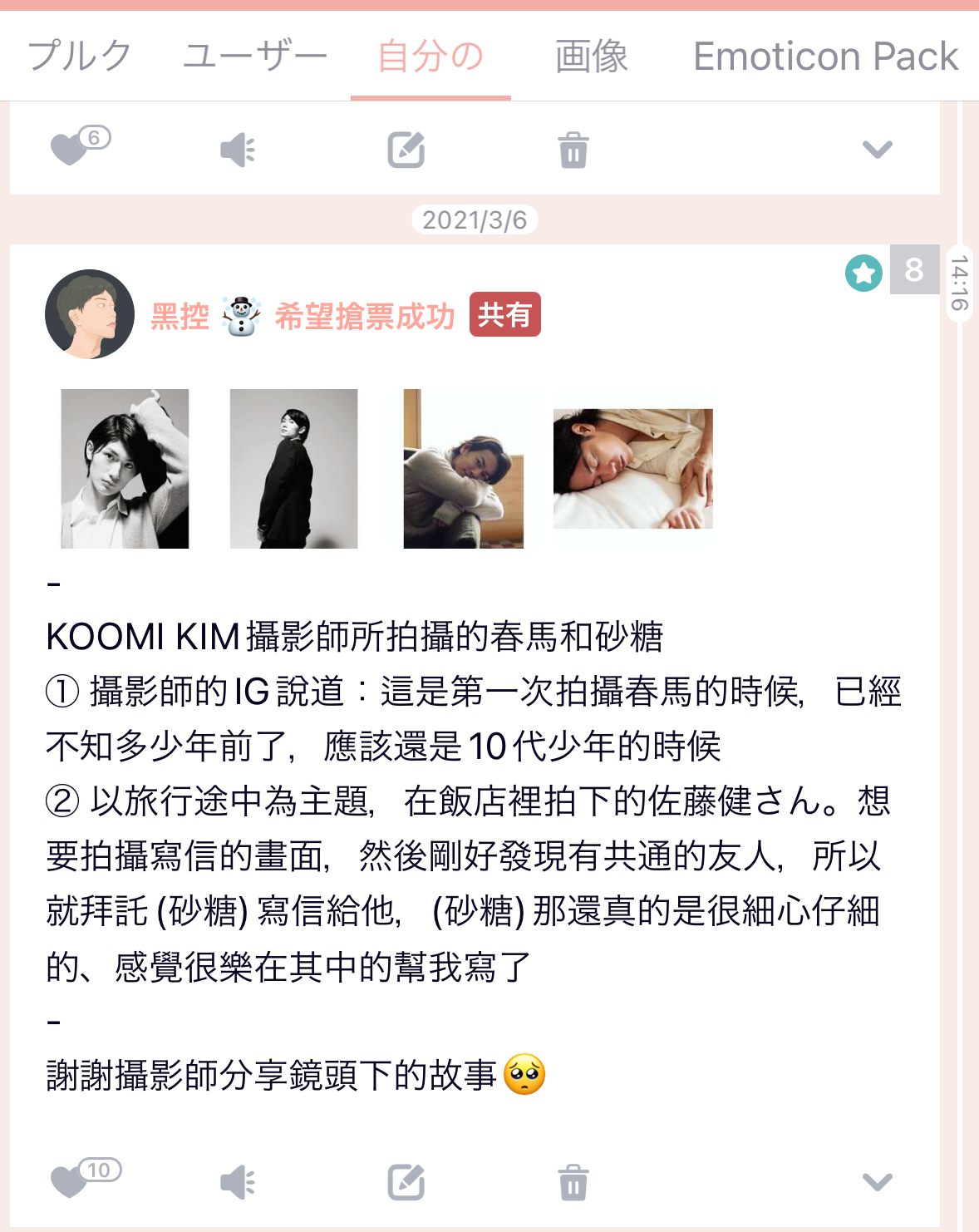Open the 画像 tab
The image size is (979, 1232).
[592, 56]
